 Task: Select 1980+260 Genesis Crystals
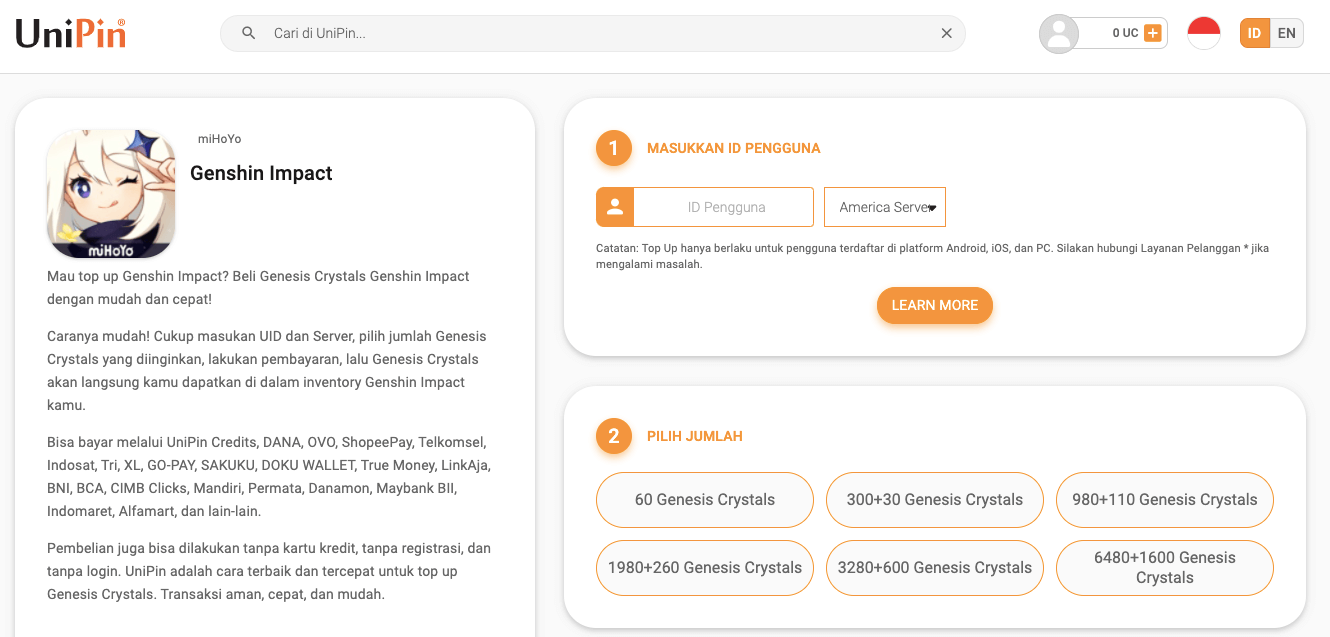[x=705, y=568]
